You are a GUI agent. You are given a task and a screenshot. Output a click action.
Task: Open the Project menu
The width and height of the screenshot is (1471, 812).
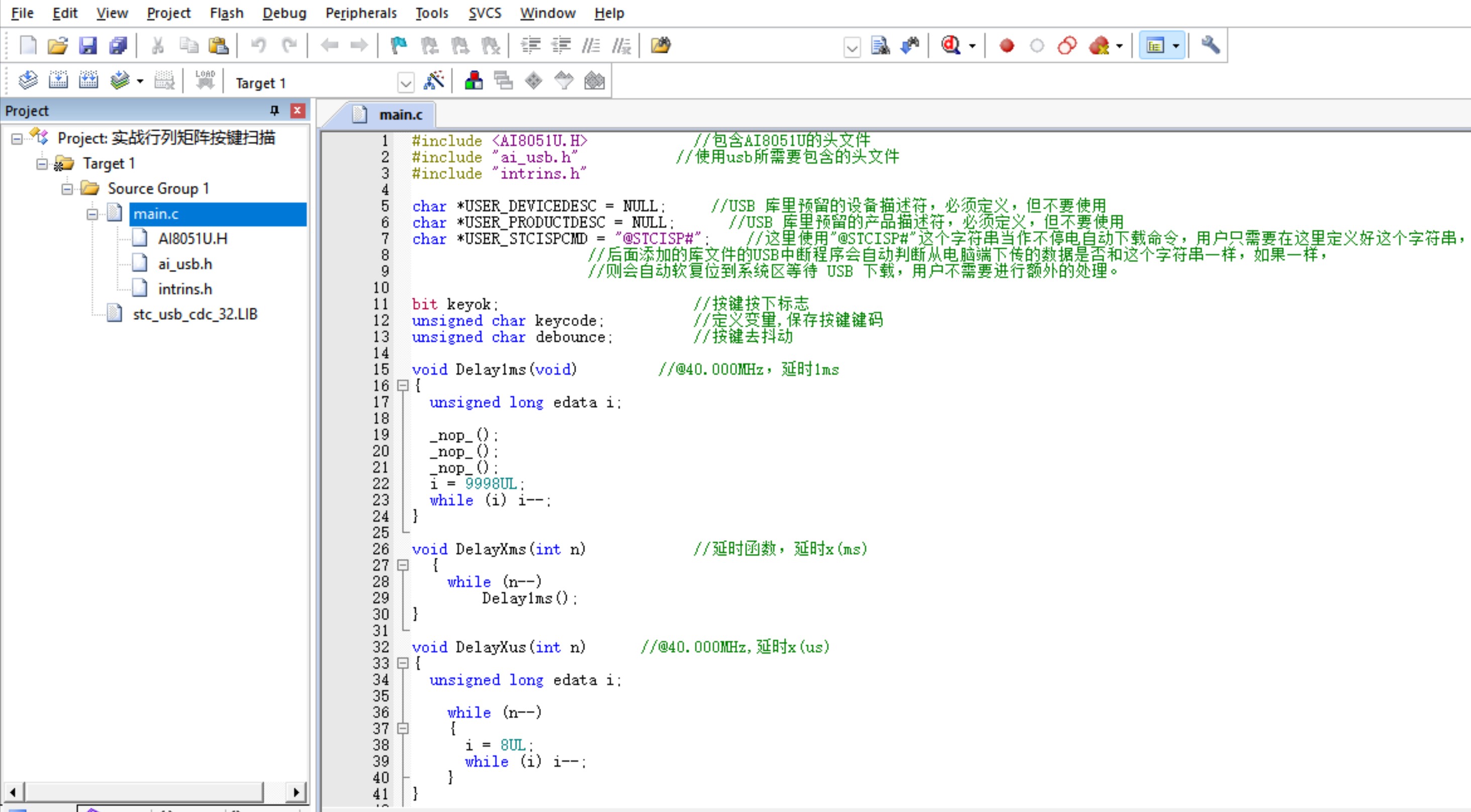(x=168, y=13)
